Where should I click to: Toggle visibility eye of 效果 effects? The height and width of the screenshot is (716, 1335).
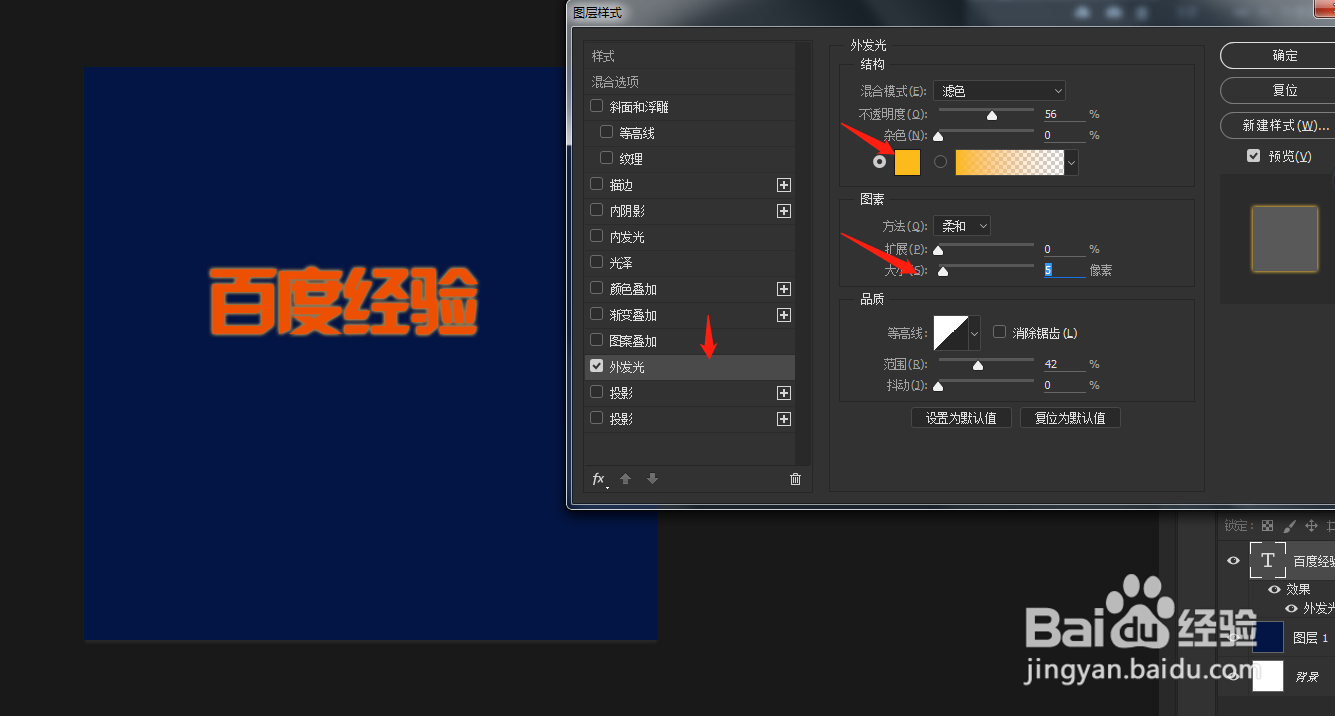(x=1274, y=590)
